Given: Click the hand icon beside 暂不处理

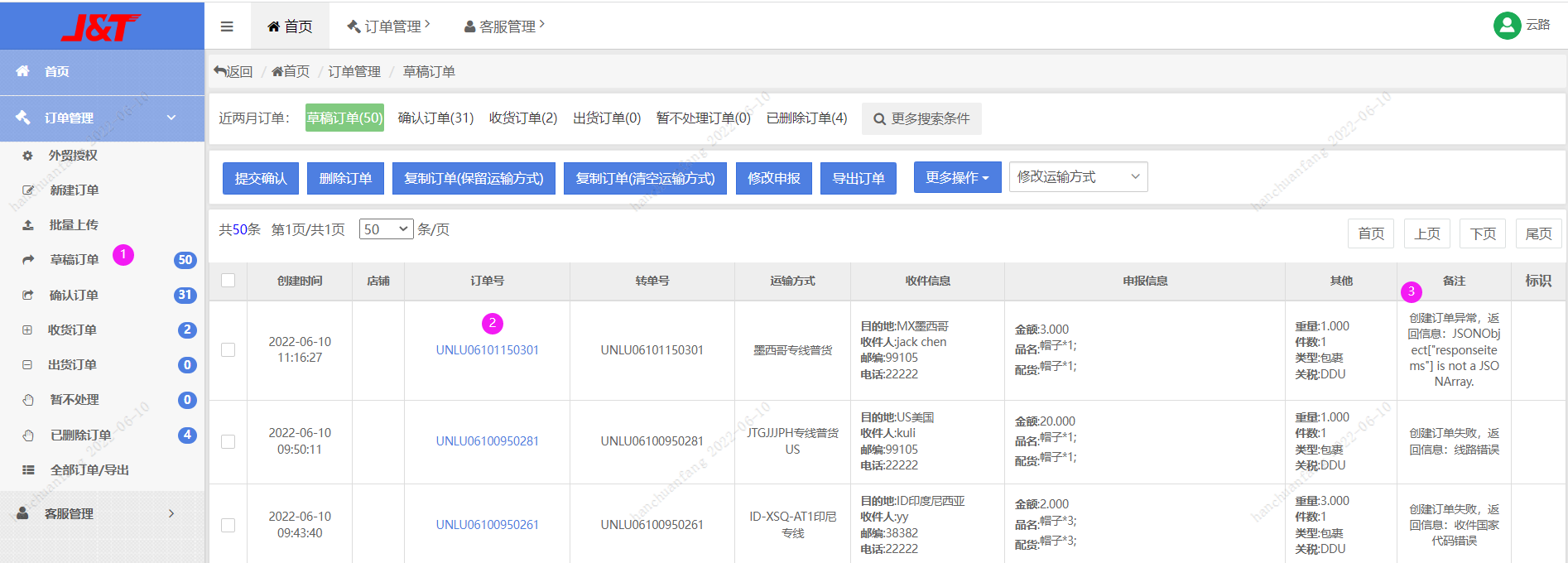Looking at the screenshot, I should pos(28,400).
